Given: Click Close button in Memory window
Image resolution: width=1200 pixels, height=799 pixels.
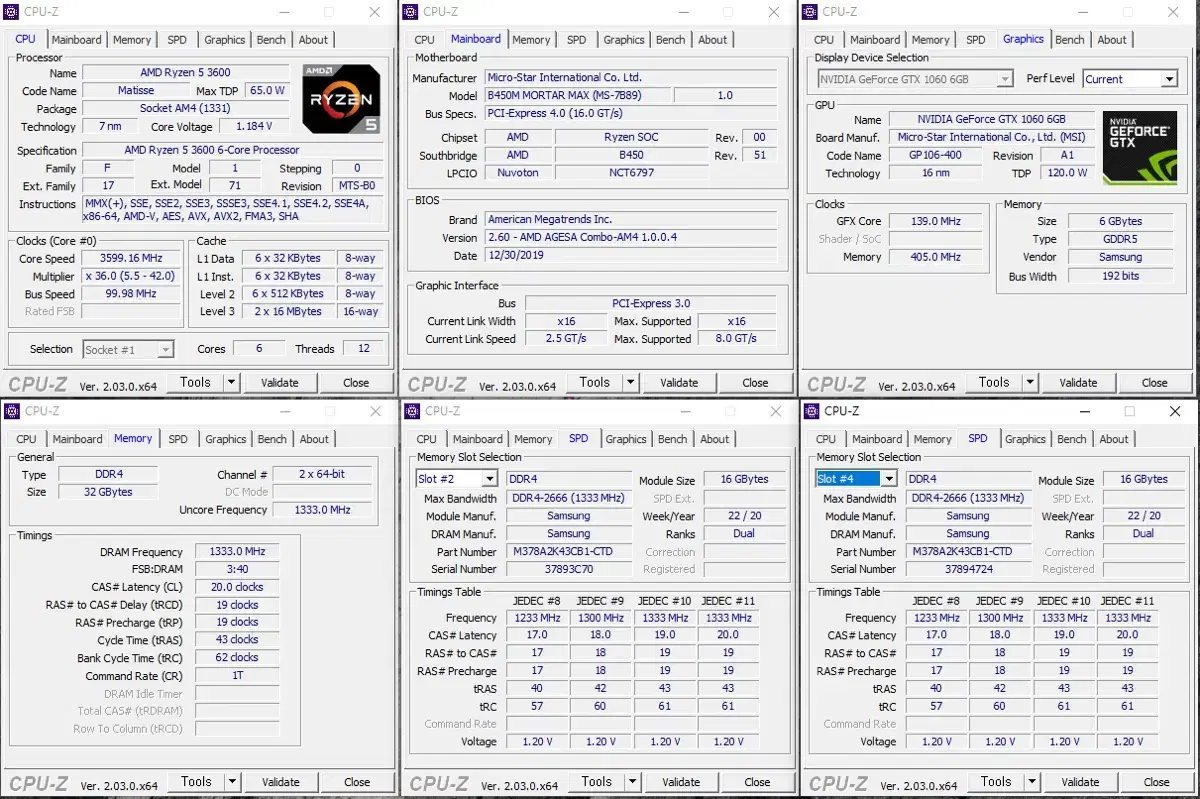Looking at the screenshot, I should pyautogui.click(x=357, y=782).
